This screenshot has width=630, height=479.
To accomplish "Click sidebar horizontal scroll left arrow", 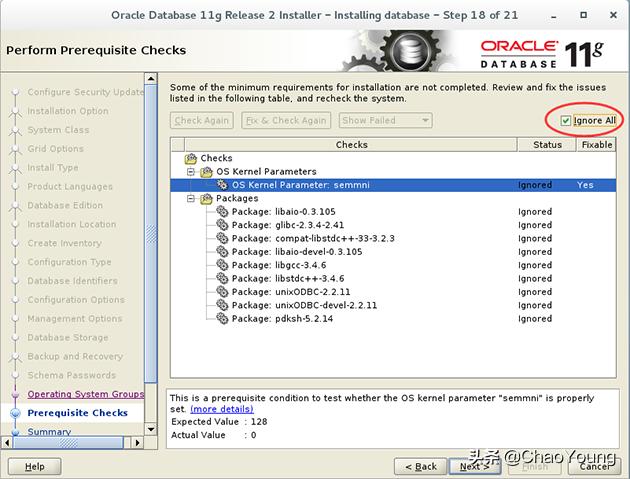I will [6, 442].
